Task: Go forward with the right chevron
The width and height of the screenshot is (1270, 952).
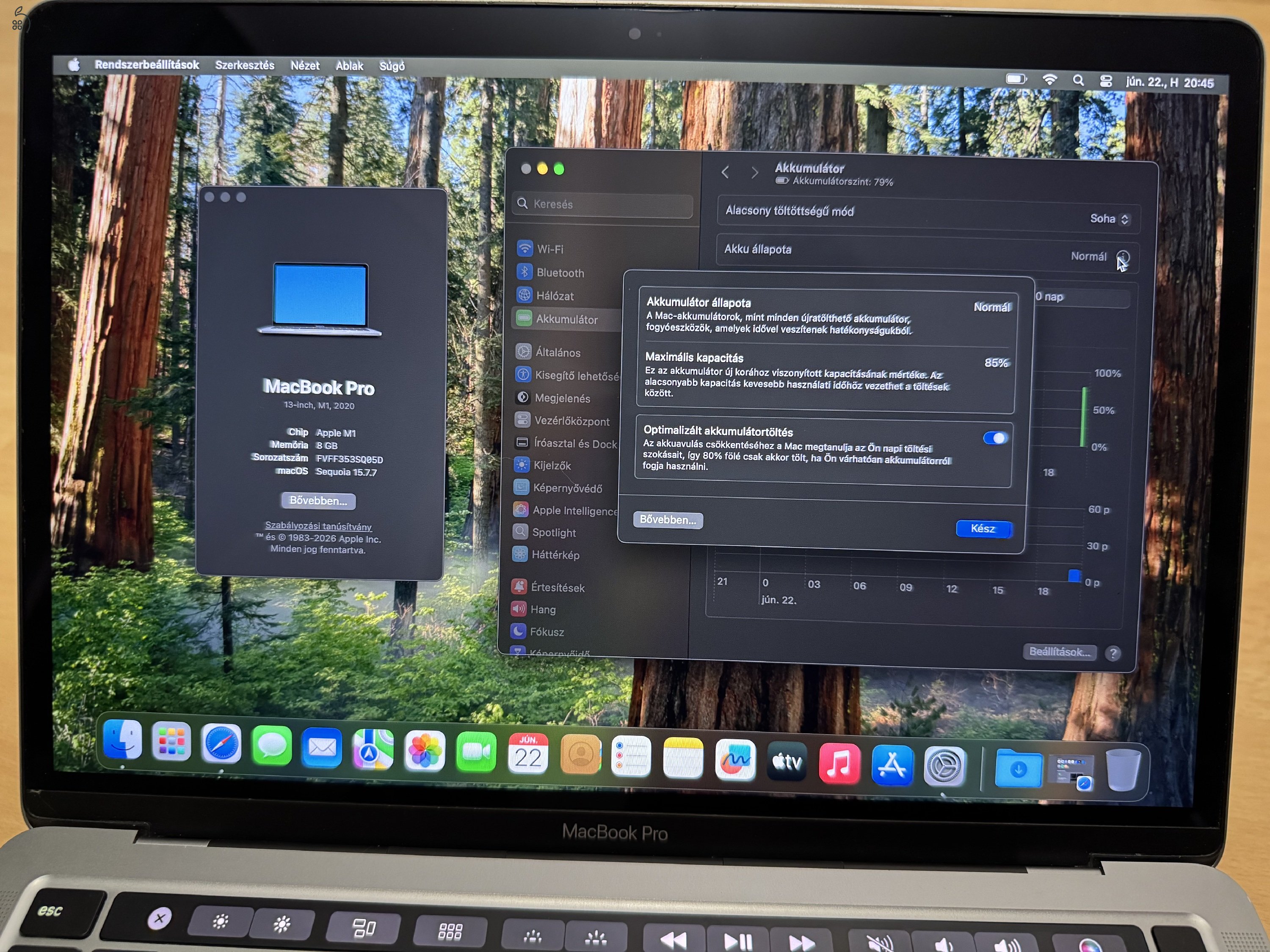Action: [x=754, y=172]
